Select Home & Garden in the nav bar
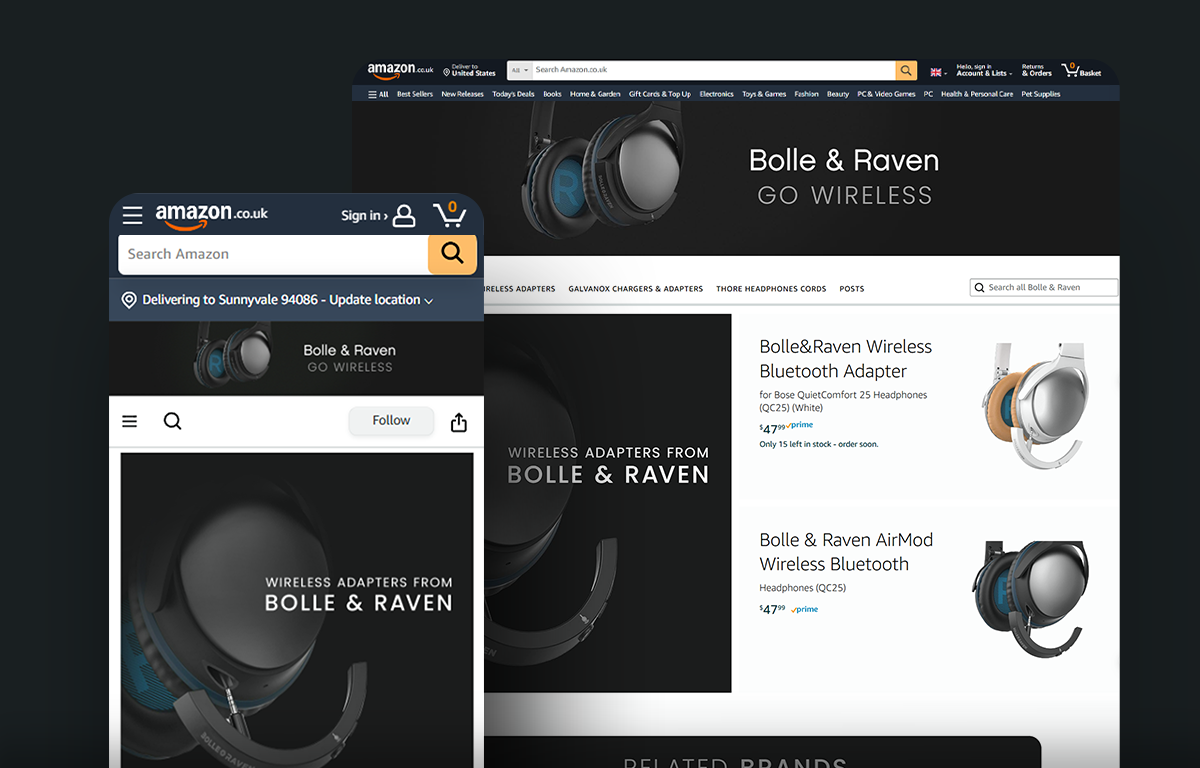This screenshot has height=768, width=1200. pyautogui.click(x=595, y=94)
